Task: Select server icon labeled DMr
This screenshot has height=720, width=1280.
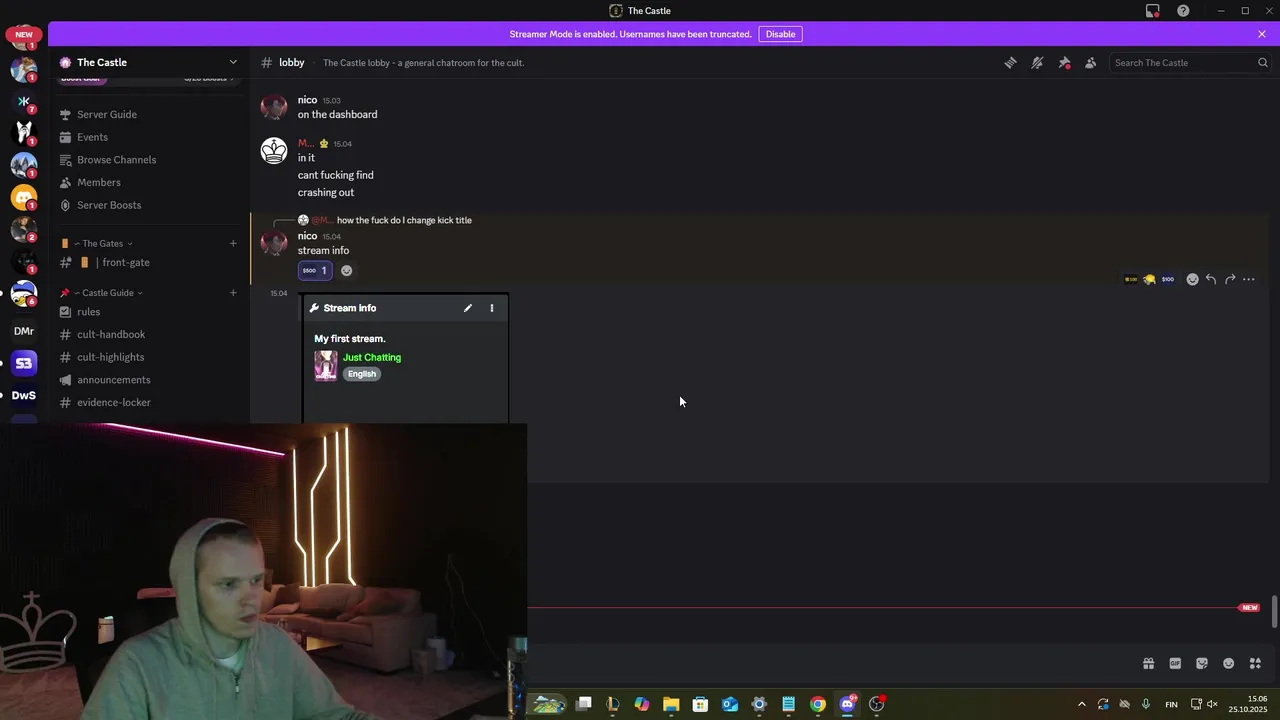Action: [24, 331]
